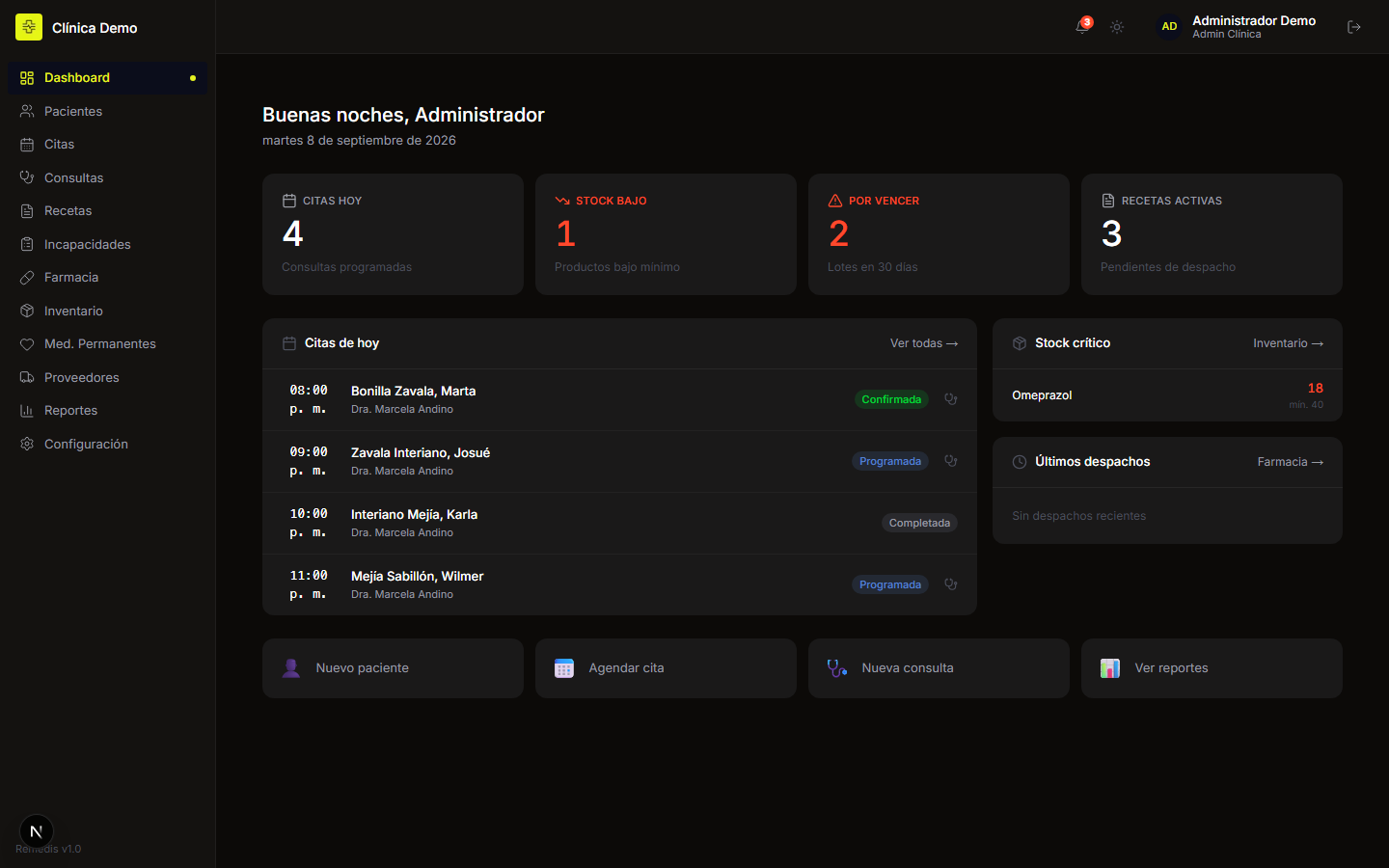The width and height of the screenshot is (1389, 868).
Task: Open Recetas in the sidebar
Action: 107,211
